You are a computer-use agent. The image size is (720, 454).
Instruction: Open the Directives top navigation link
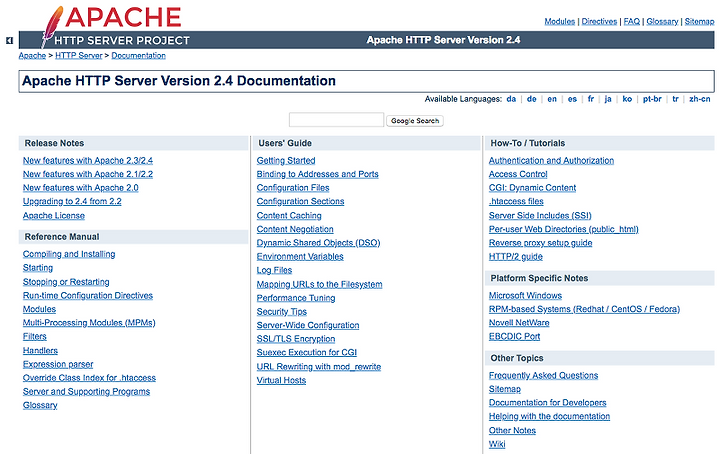[x=599, y=21]
